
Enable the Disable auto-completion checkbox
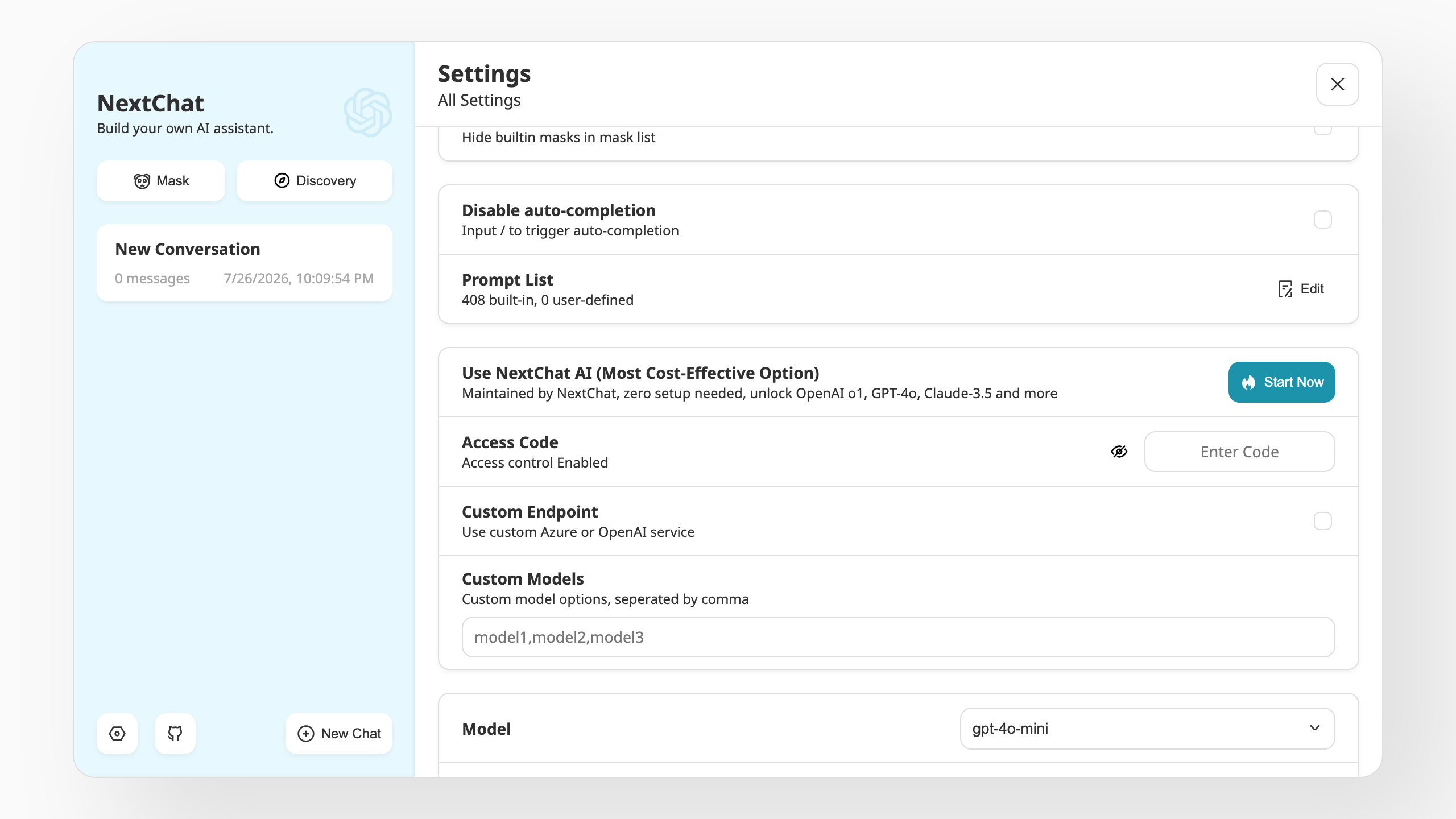point(1323,220)
